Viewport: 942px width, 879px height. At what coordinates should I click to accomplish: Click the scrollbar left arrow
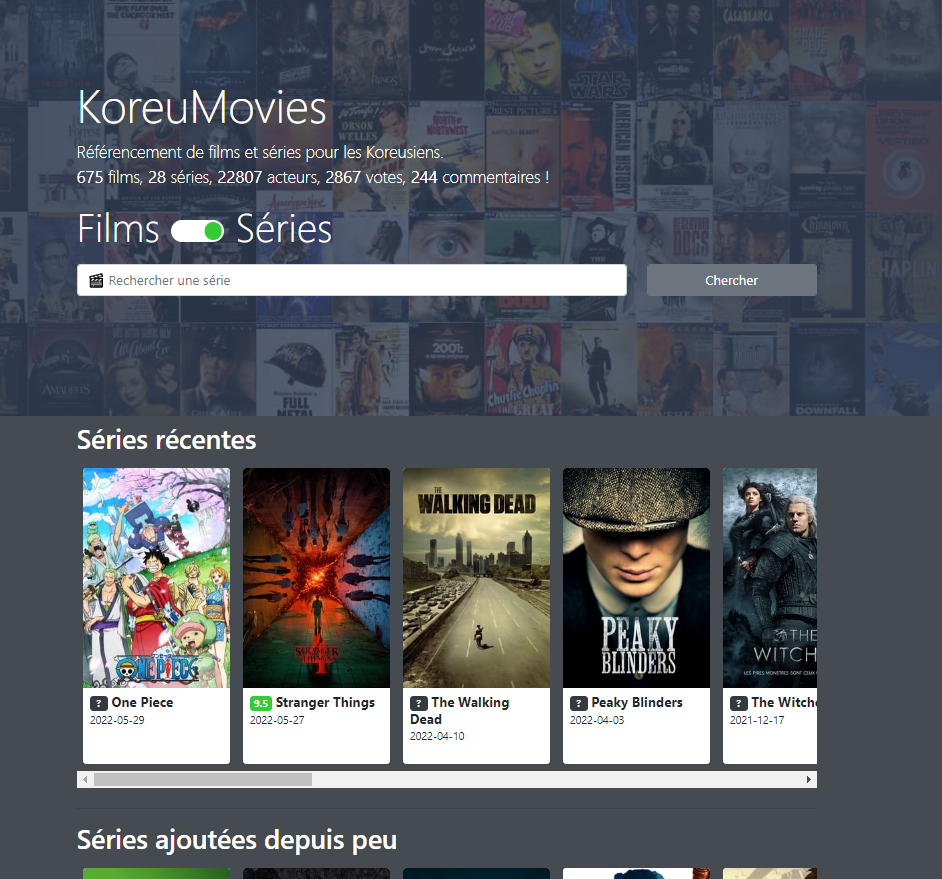85,779
